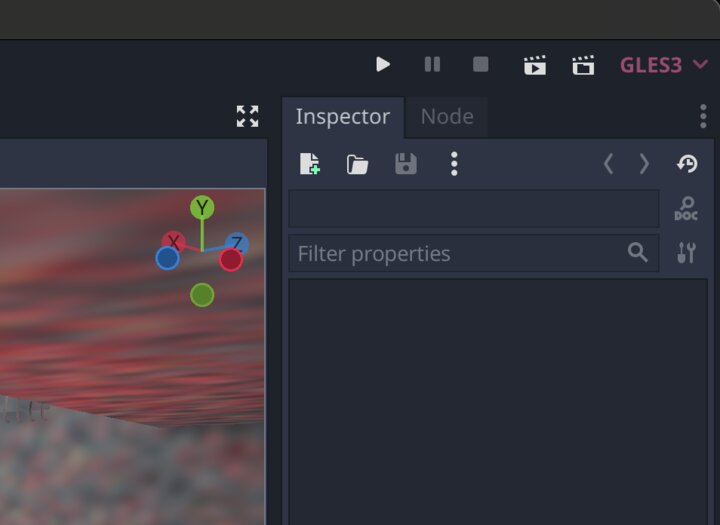This screenshot has width=720, height=525.
Task: Stop the running scene
Action: point(481,64)
